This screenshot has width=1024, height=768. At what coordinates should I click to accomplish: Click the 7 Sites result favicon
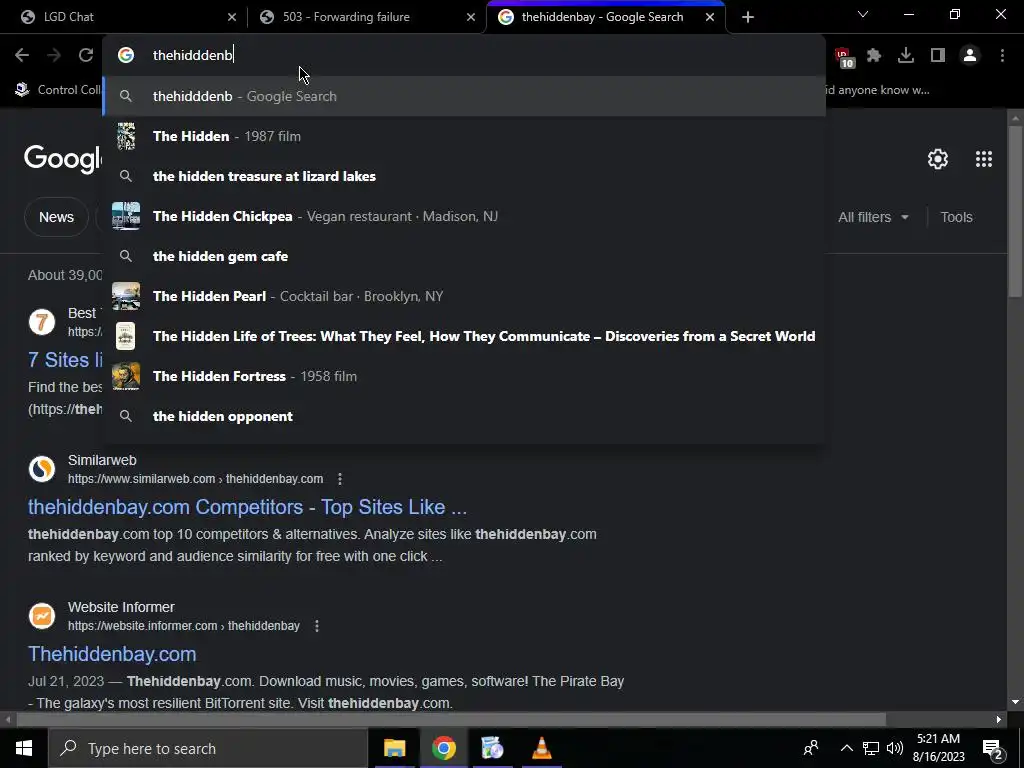(42, 323)
